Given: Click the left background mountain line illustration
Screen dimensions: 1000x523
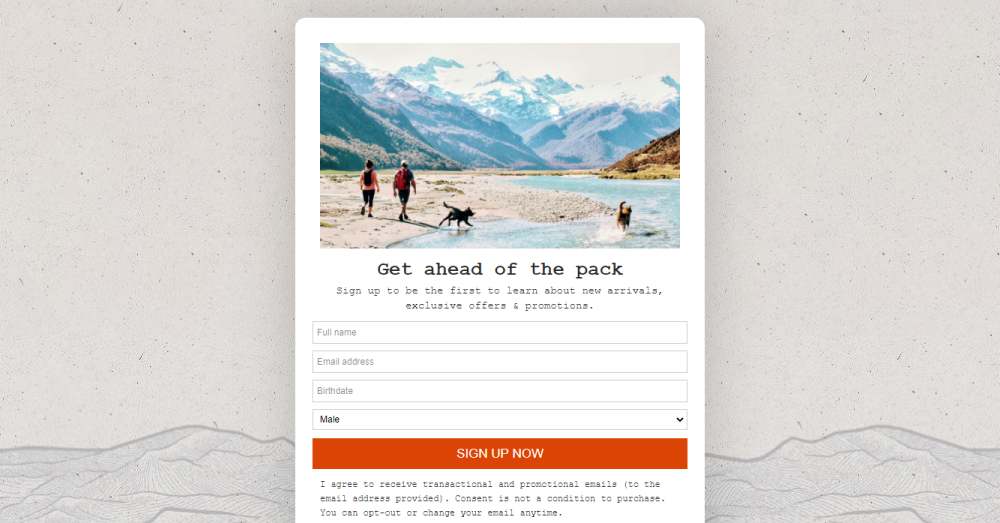Looking at the screenshot, I should click(147, 474).
